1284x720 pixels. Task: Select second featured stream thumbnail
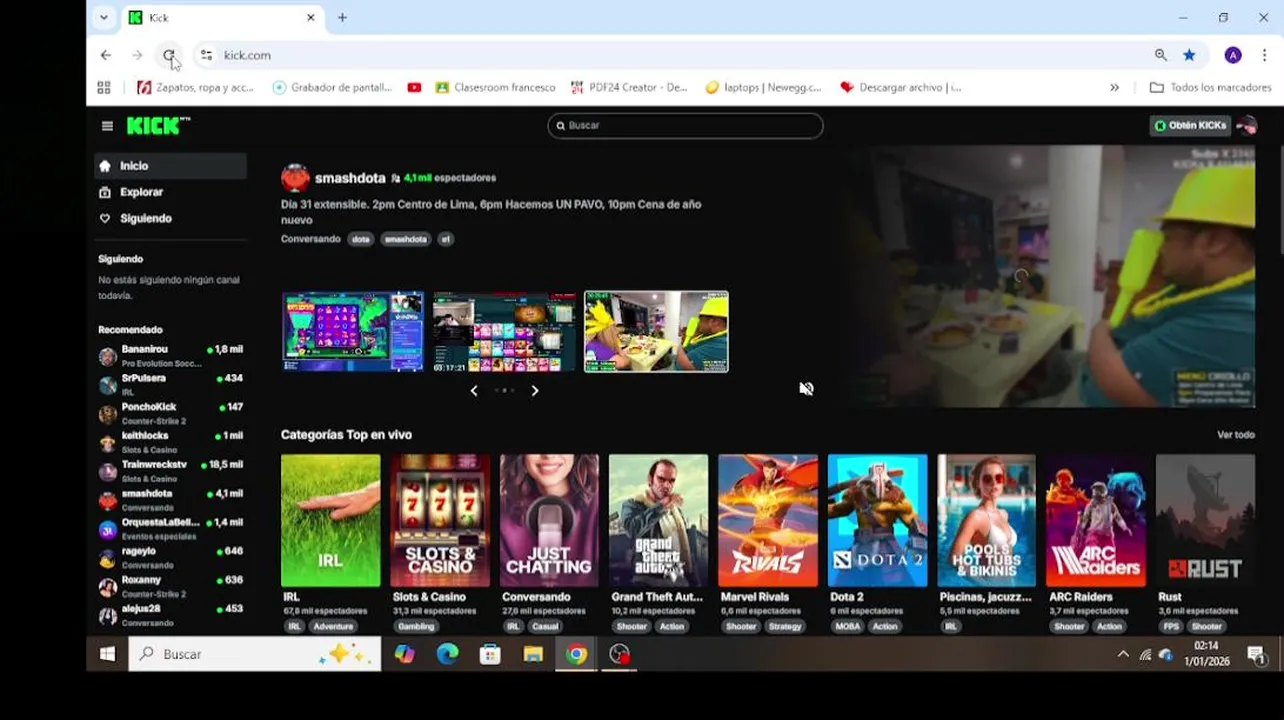coord(505,332)
